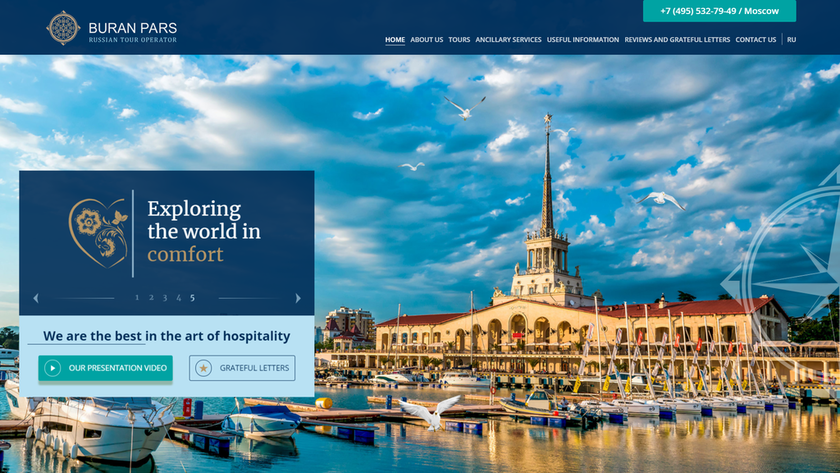Click the golden heart floral emblem
This screenshot has width=840, height=473.
[99, 232]
